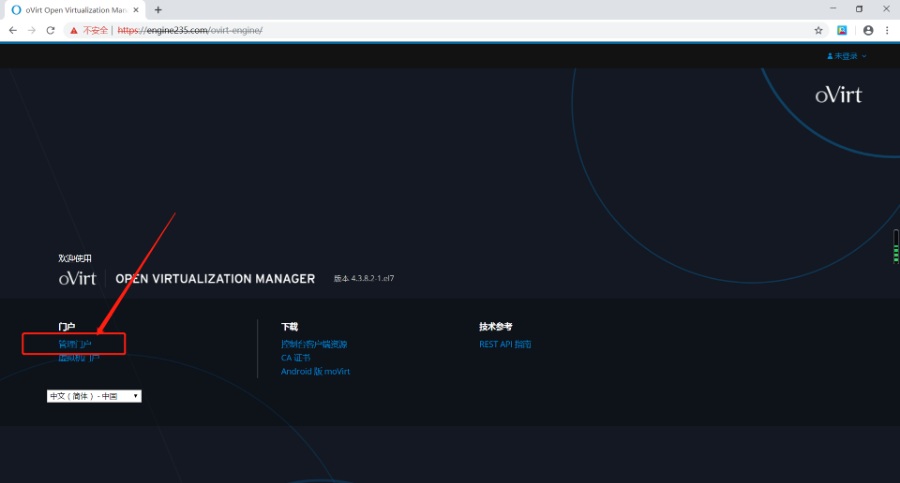Image resolution: width=900 pixels, height=483 pixels.
Task: Expand the 未登录 user dropdown
Action: click(x=847, y=56)
